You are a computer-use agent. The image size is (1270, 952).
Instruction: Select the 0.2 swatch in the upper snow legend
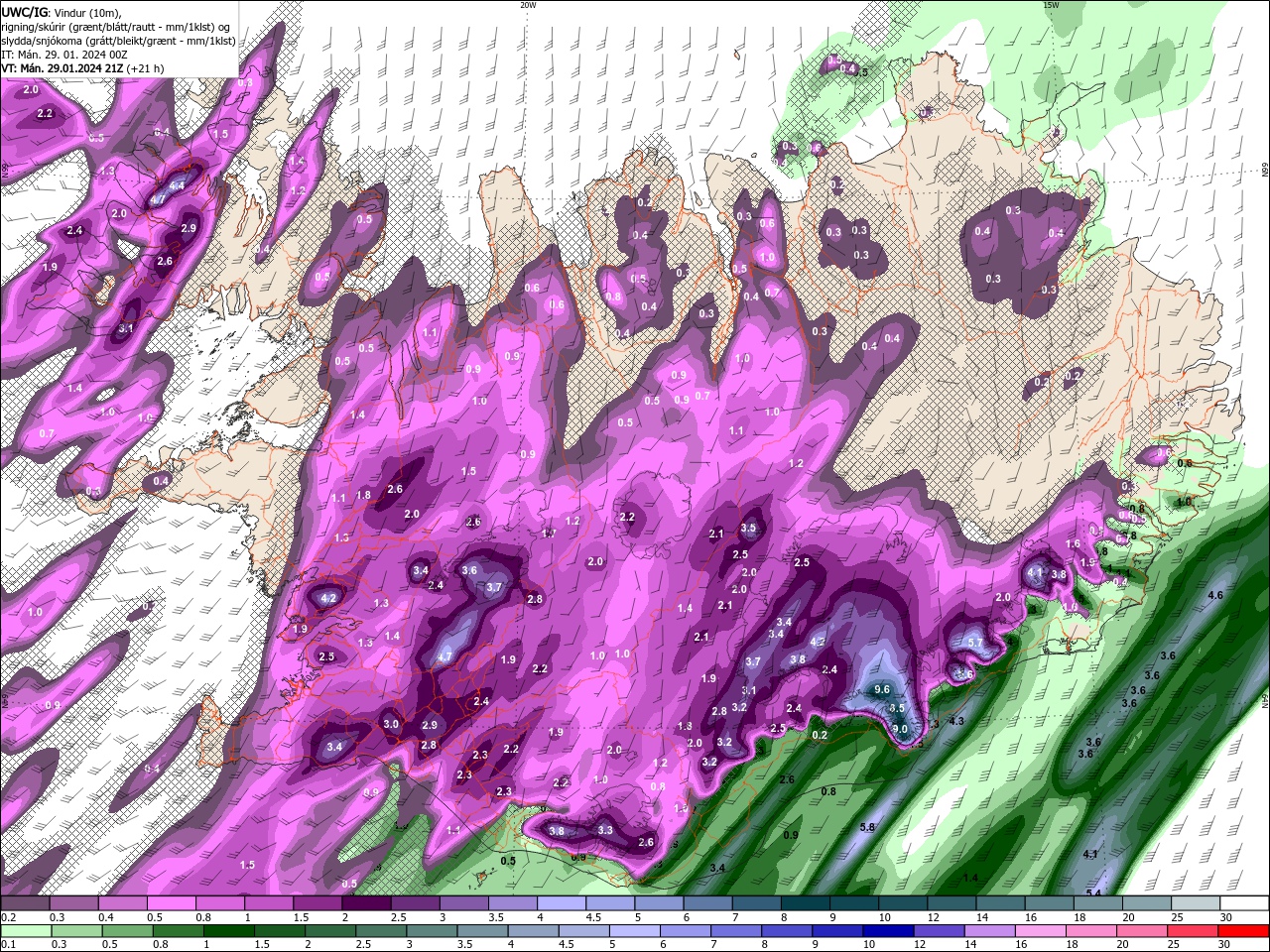[25, 904]
